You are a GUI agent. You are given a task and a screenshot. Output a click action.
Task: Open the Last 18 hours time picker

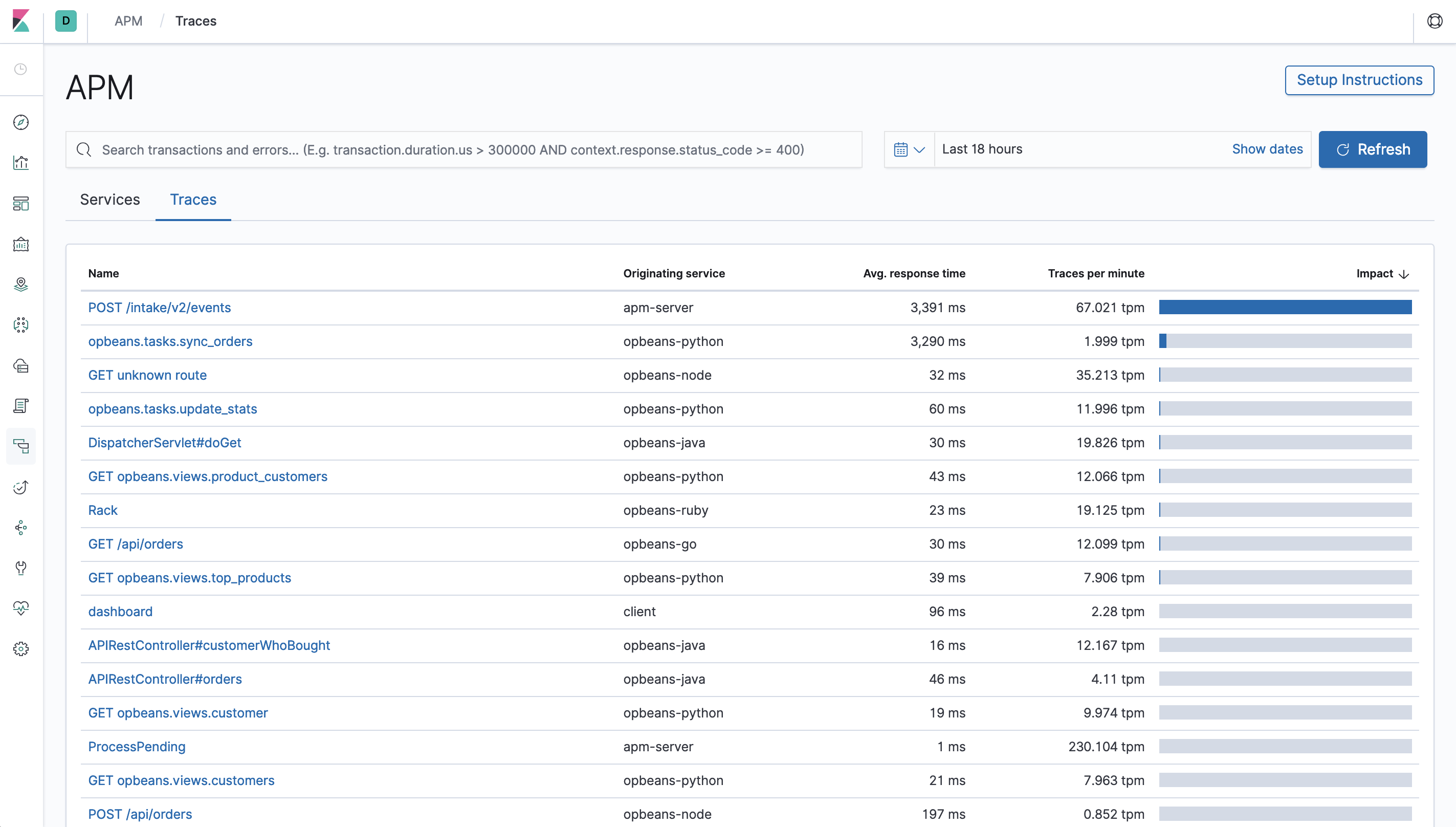pyautogui.click(x=982, y=149)
